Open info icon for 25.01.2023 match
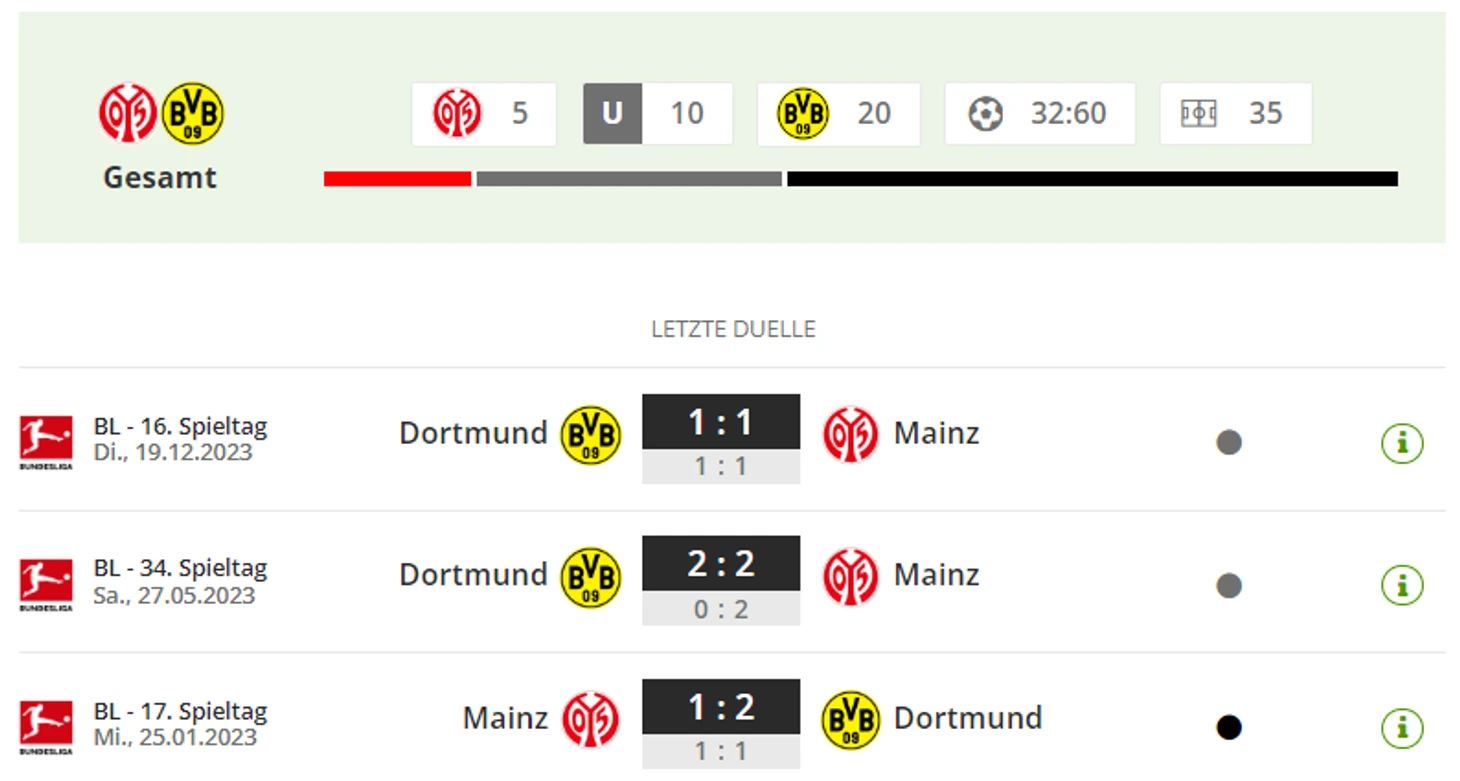Screen dimensions: 1460x781 pyautogui.click(x=1402, y=728)
